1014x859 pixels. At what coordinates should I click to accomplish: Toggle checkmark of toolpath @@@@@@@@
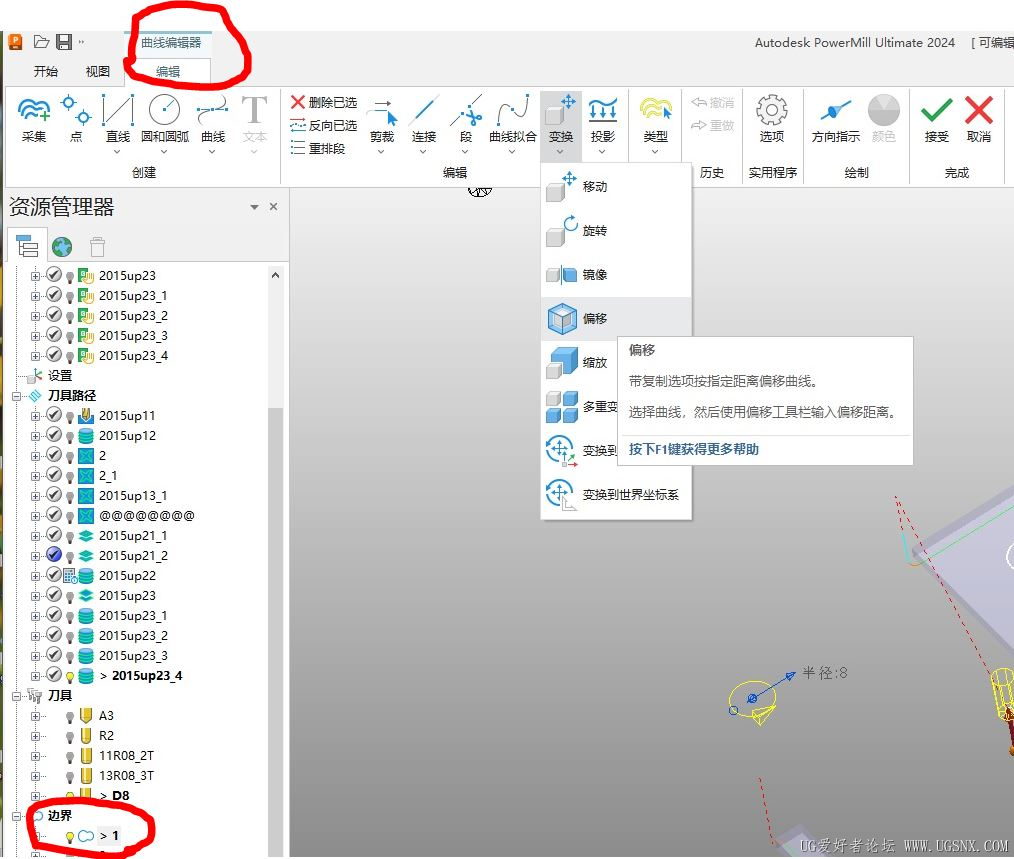[54, 515]
